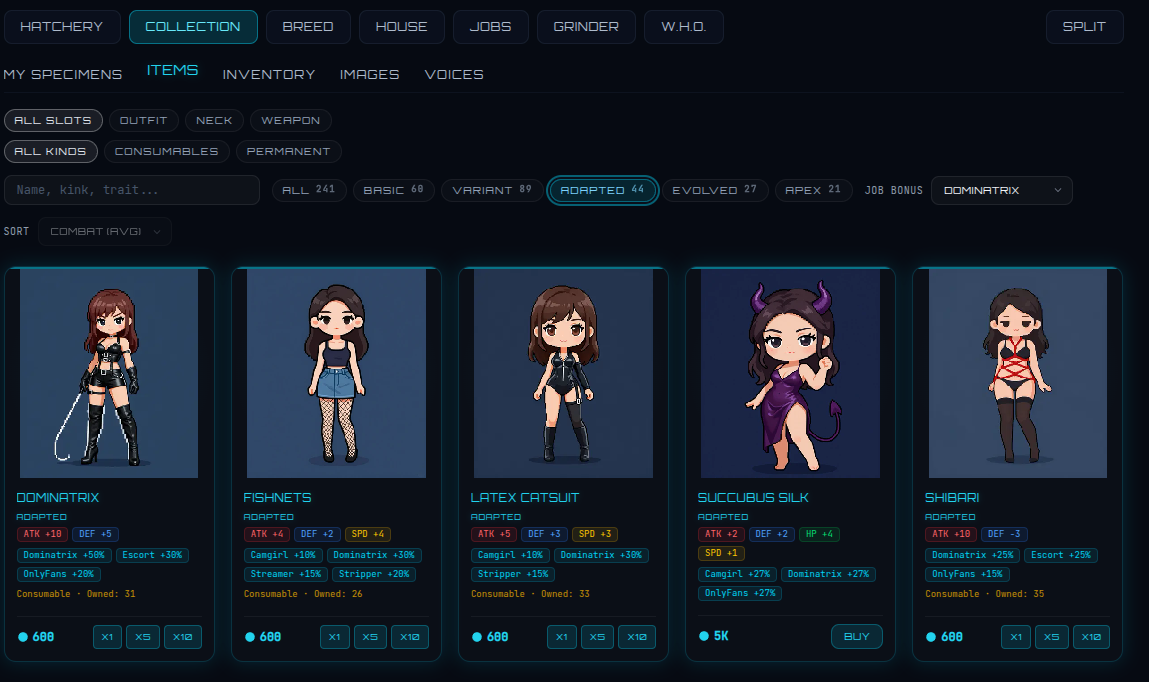Viewport: 1149px width, 682px height.
Task: Click the coin icon beside Succubus Silk 5K
Action: [703, 636]
